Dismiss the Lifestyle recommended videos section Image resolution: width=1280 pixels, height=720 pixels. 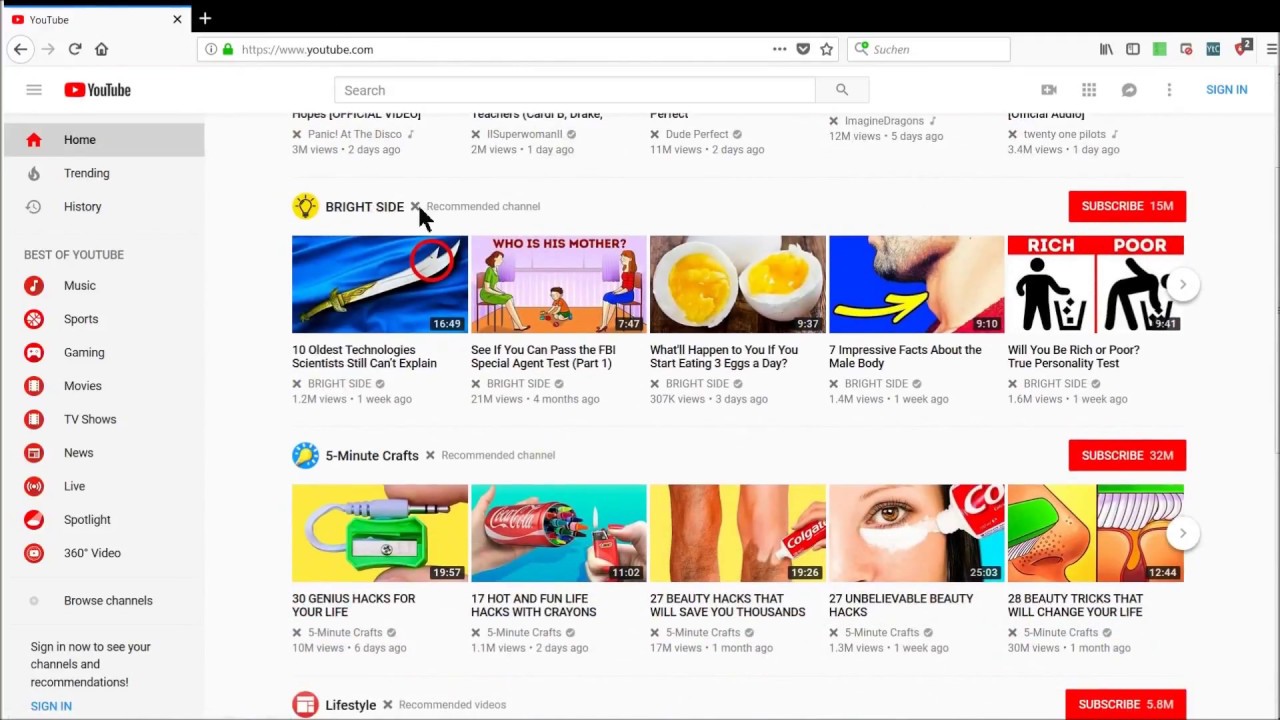pyautogui.click(x=387, y=705)
